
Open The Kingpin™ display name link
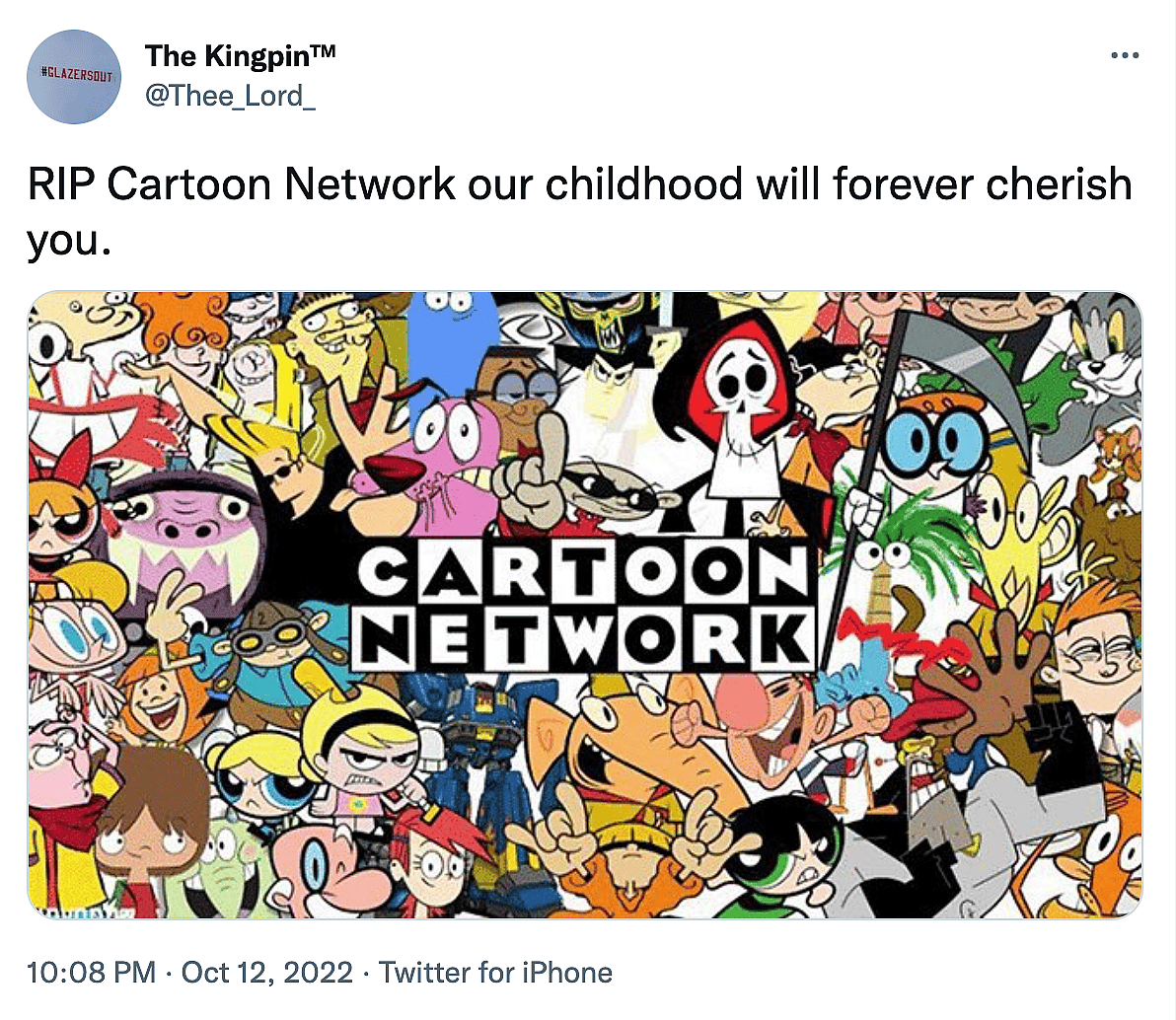pyautogui.click(x=241, y=56)
